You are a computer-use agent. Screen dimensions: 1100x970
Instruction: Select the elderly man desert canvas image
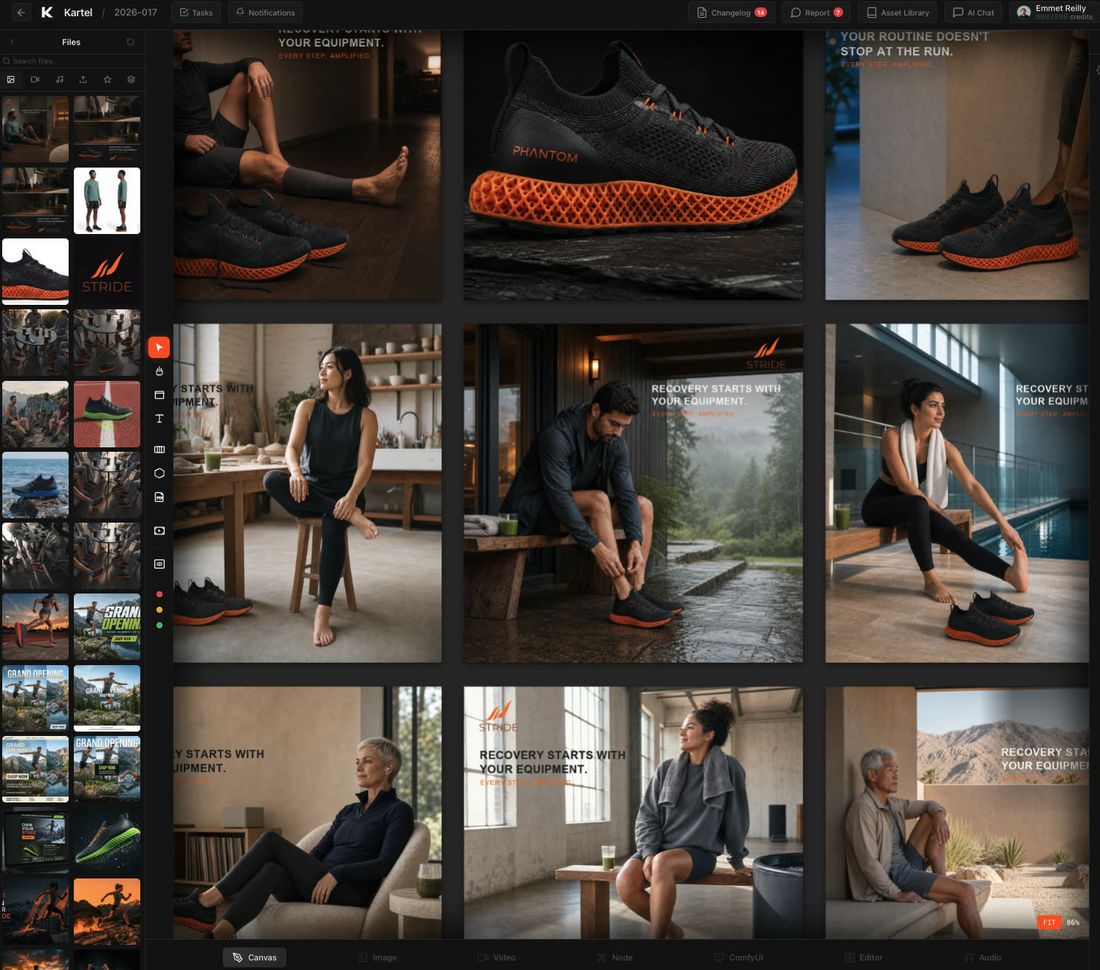click(x=957, y=812)
